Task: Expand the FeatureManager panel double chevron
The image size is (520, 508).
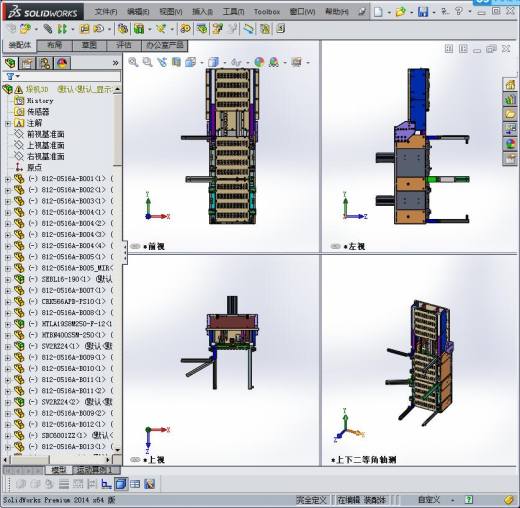Action: point(115,63)
